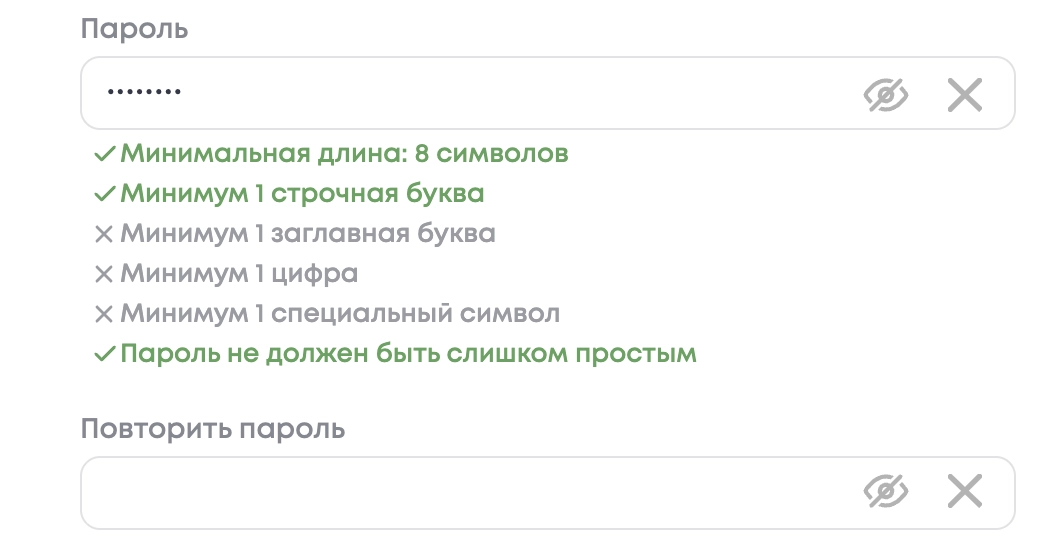Screen dimensions: 1062x542
Task: Click the green checkmark beside слишком простым rule
Action: (x=104, y=355)
